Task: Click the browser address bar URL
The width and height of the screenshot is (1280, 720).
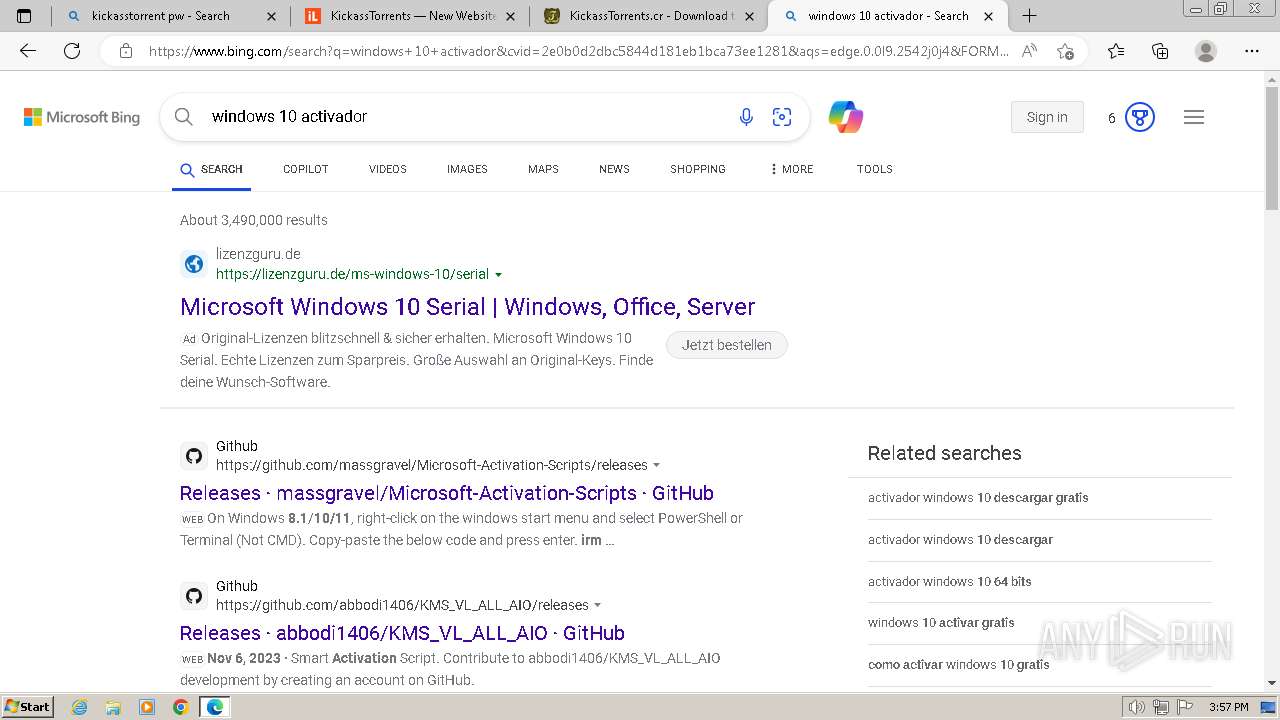Action: (x=578, y=51)
